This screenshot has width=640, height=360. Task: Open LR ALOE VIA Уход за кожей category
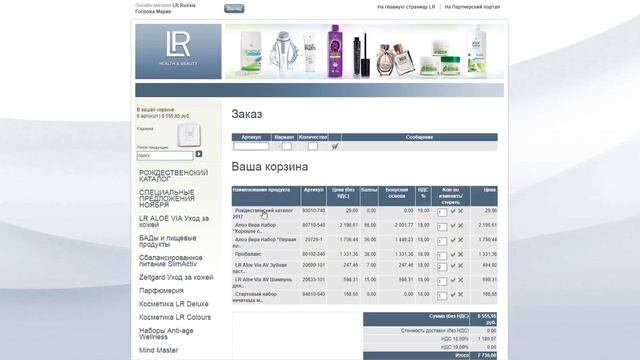[174, 222]
